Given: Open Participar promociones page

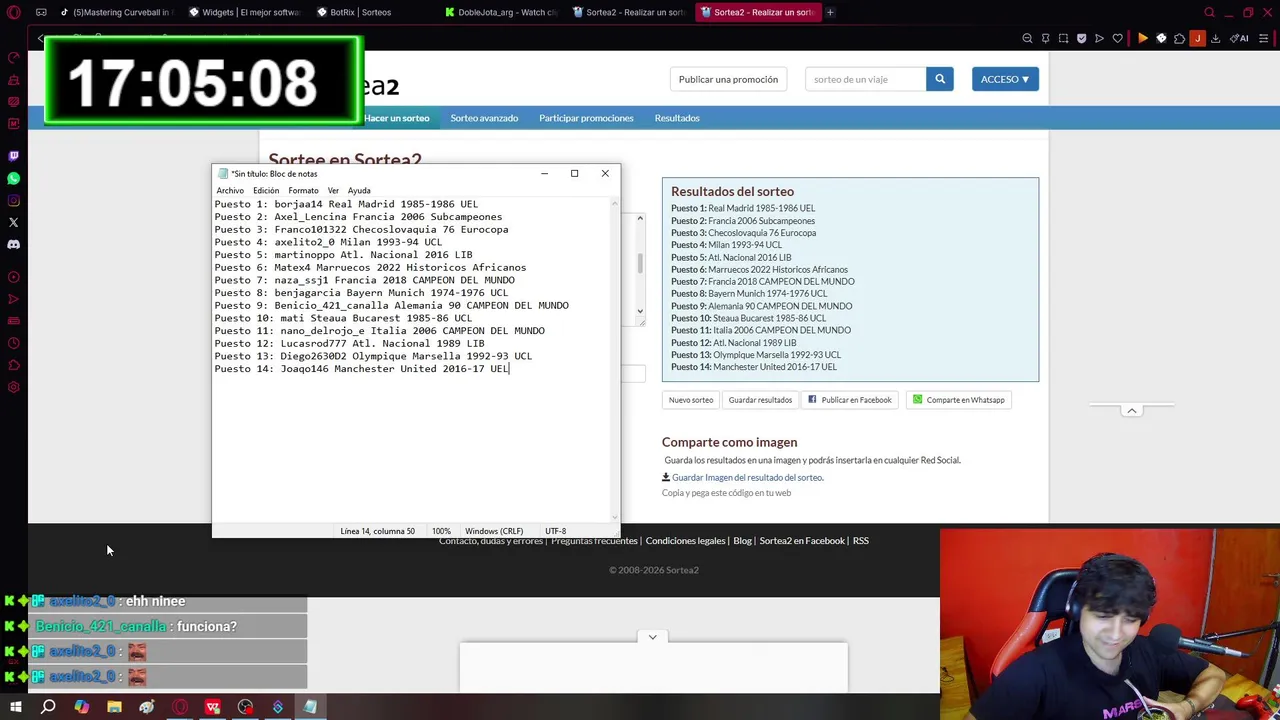Looking at the screenshot, I should [586, 118].
